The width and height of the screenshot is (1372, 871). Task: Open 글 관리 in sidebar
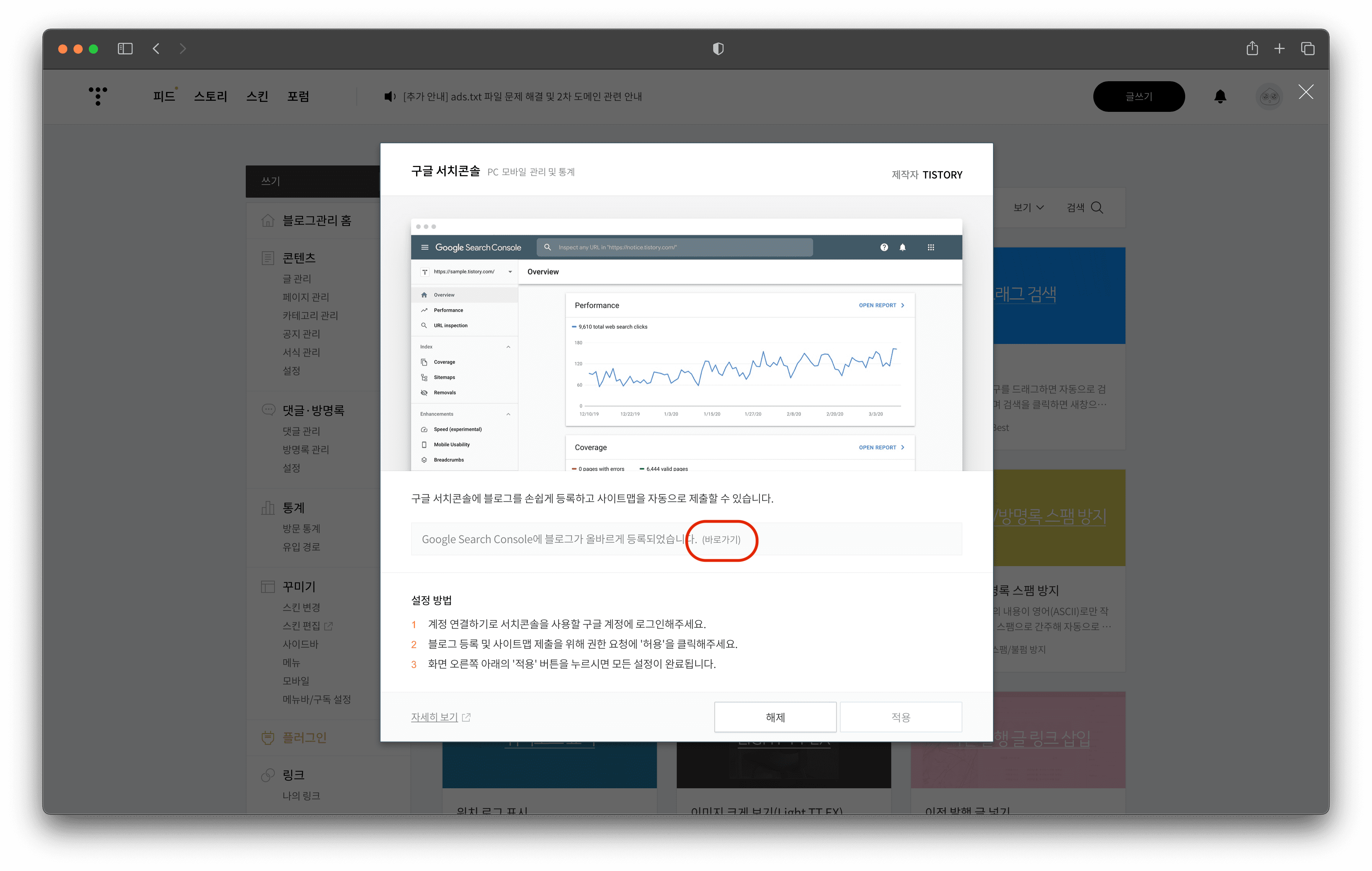(x=297, y=279)
